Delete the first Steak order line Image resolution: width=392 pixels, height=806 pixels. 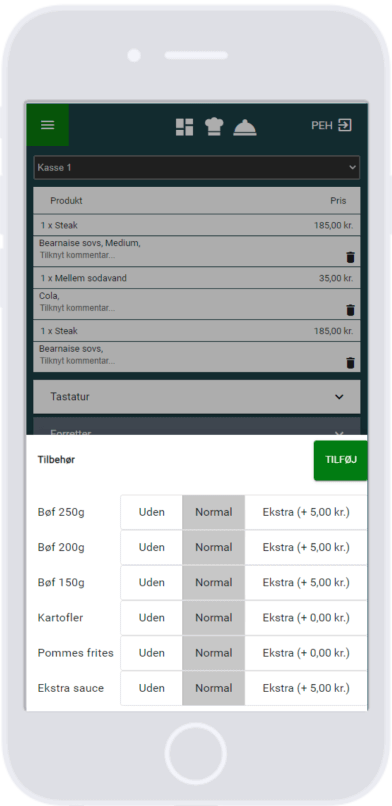[x=350, y=258]
